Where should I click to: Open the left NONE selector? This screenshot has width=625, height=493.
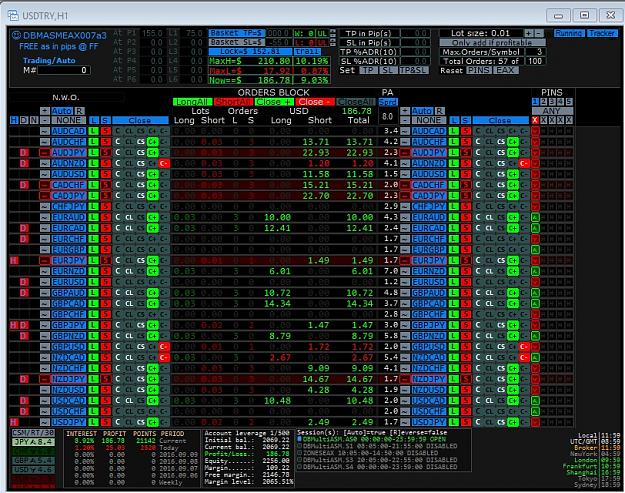(68, 120)
